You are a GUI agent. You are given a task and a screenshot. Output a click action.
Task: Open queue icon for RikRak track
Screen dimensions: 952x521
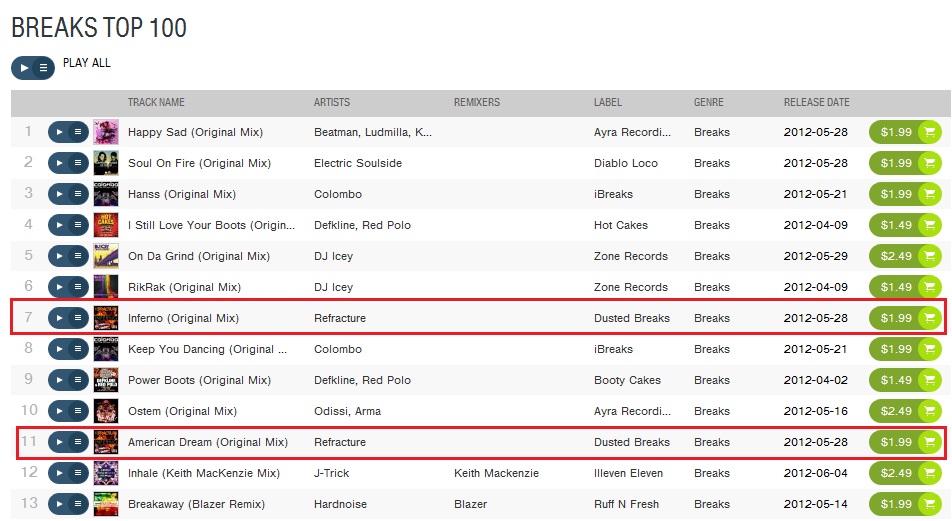tap(78, 287)
